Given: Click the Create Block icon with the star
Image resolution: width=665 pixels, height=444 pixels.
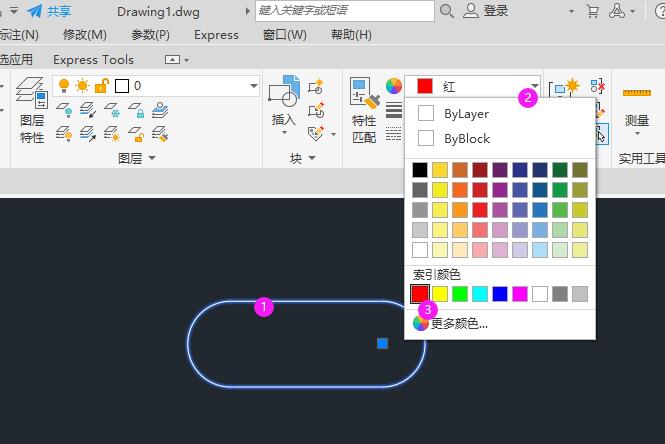Looking at the screenshot, I should pos(316,87).
